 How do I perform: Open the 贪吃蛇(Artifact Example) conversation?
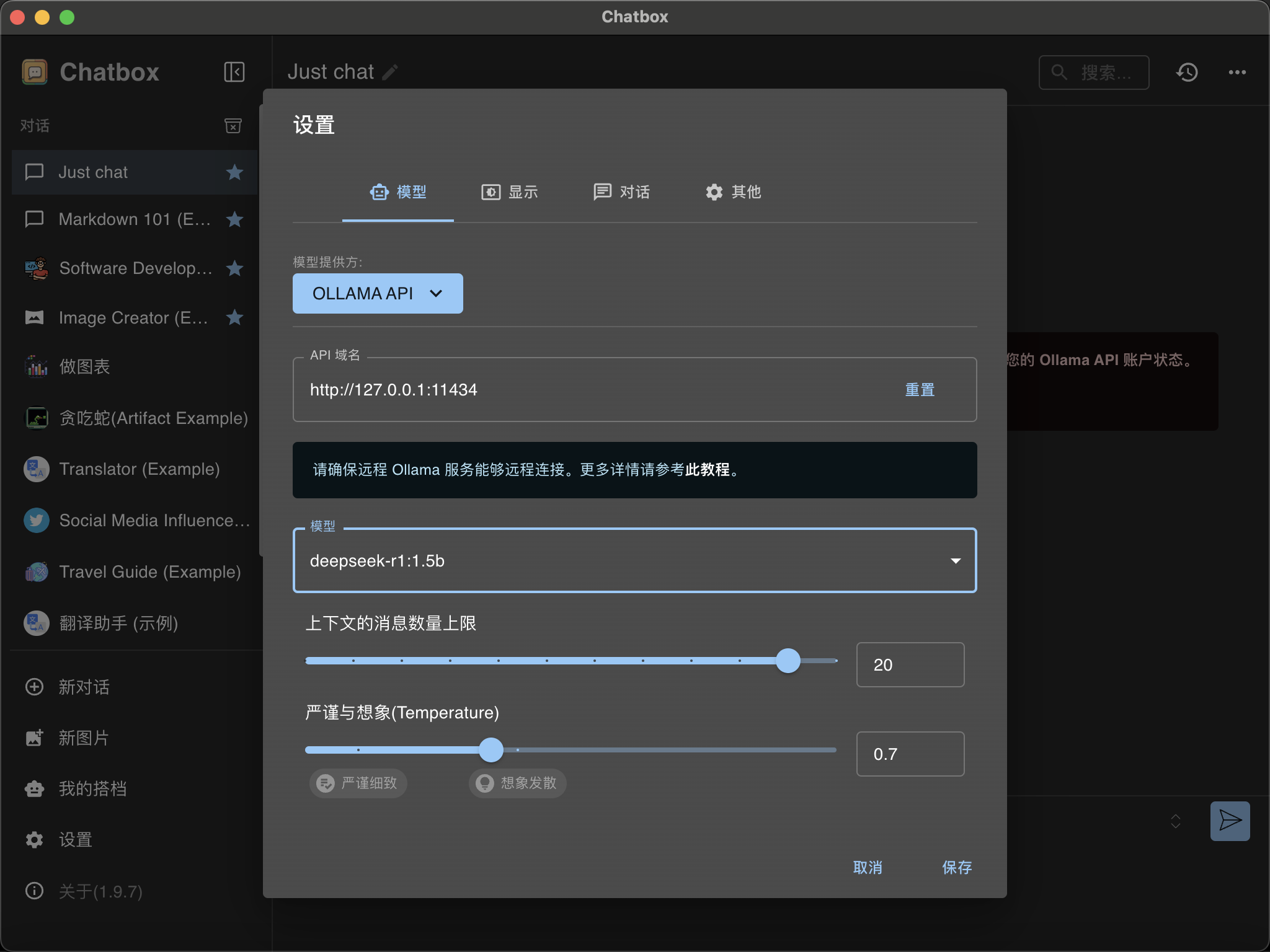point(134,418)
